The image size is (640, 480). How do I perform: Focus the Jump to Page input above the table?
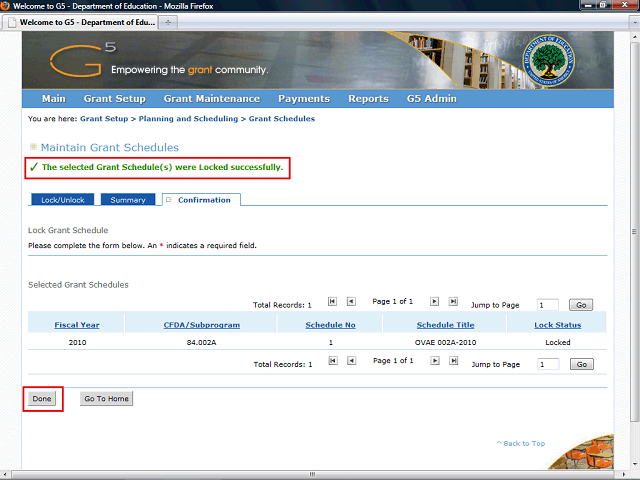[548, 305]
